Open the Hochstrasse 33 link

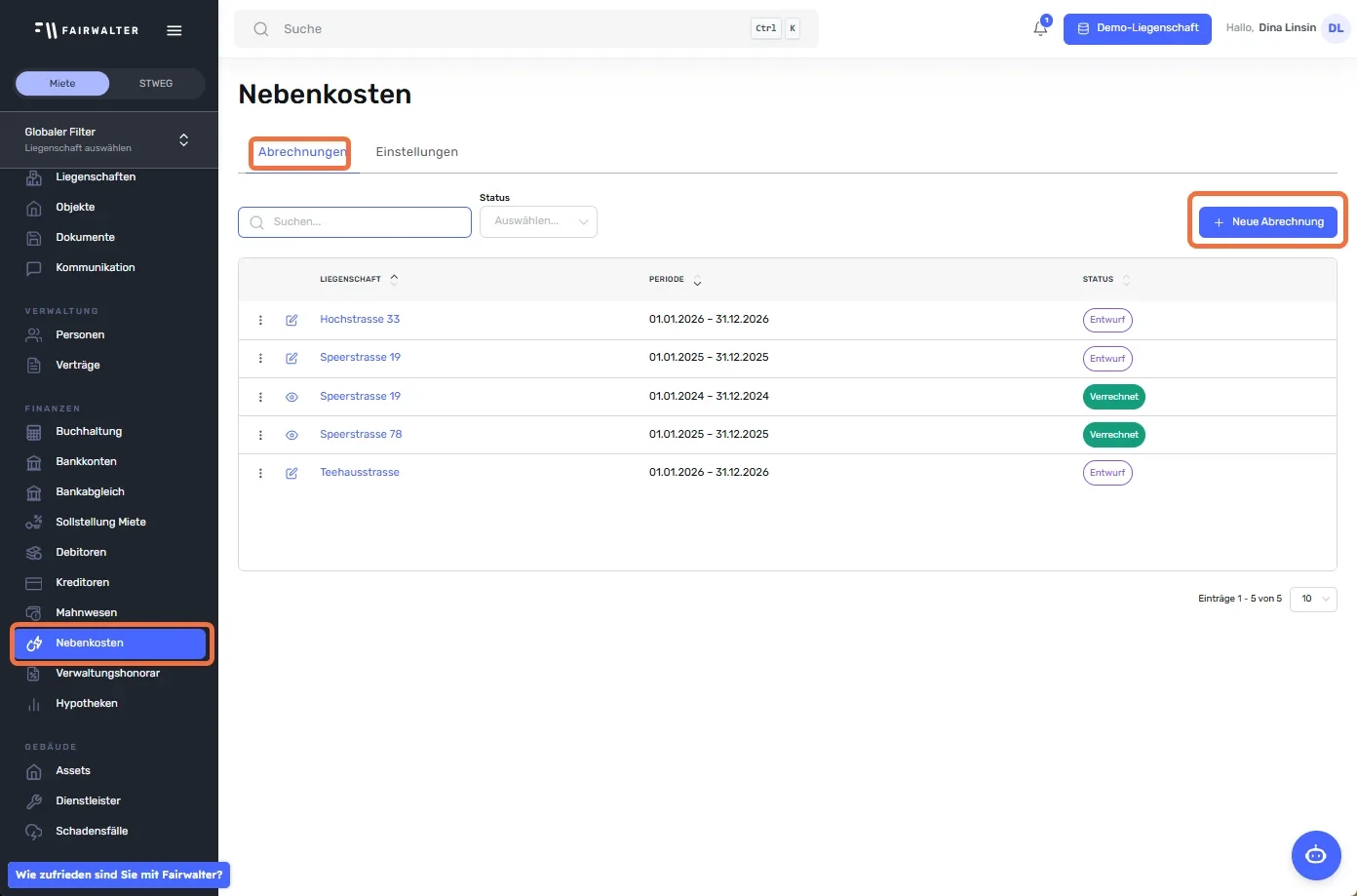point(360,320)
